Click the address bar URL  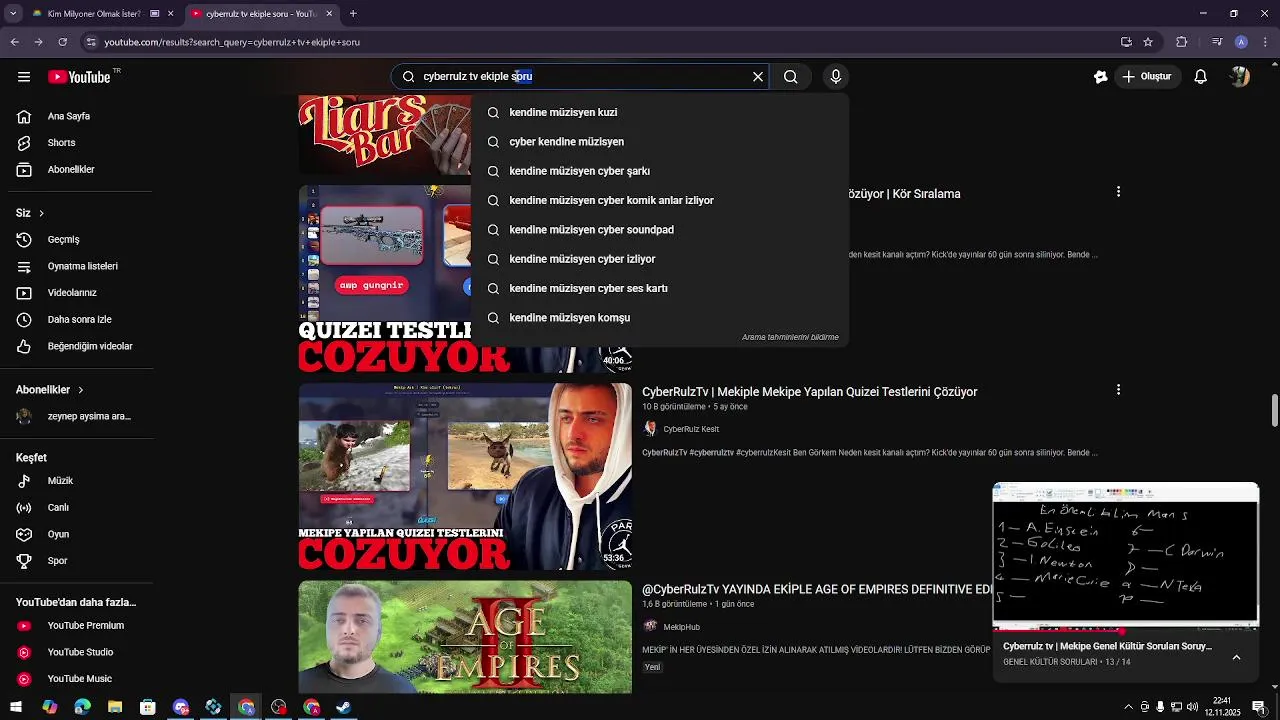[232, 42]
